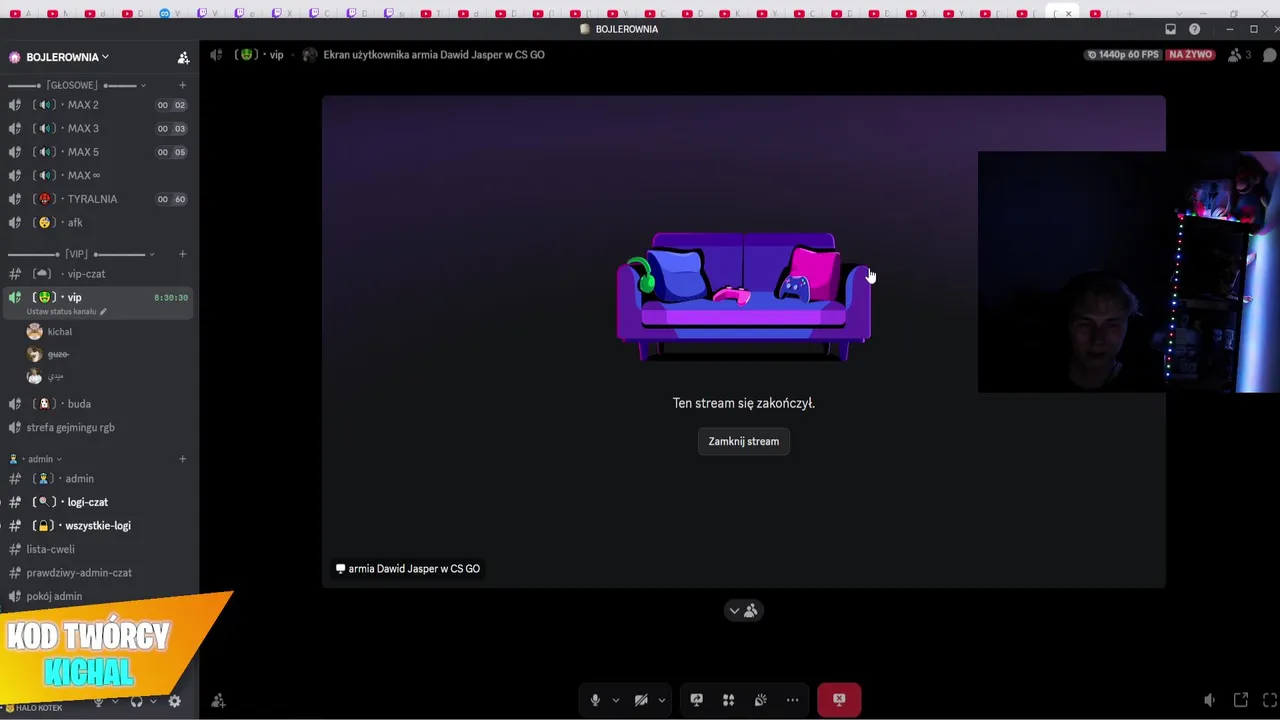Collapse the GŁOSOWE category
The image size is (1280, 720).
pos(78,85)
